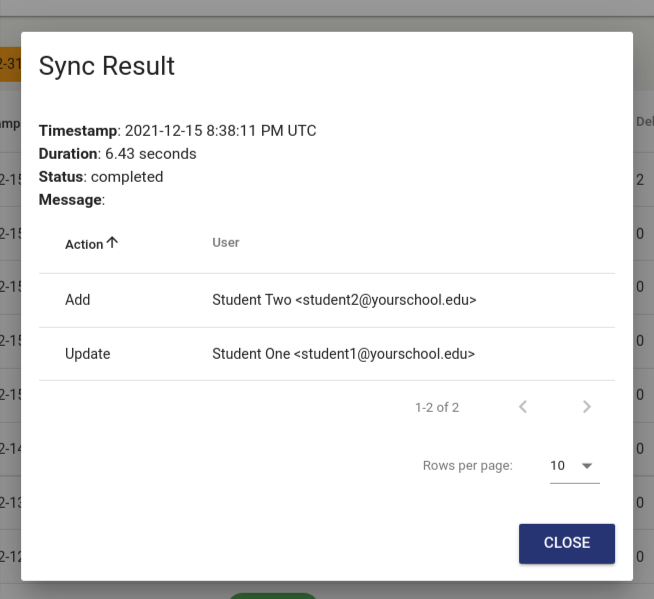Close the Sync Result dialog
The image size is (654, 599).
566,543
